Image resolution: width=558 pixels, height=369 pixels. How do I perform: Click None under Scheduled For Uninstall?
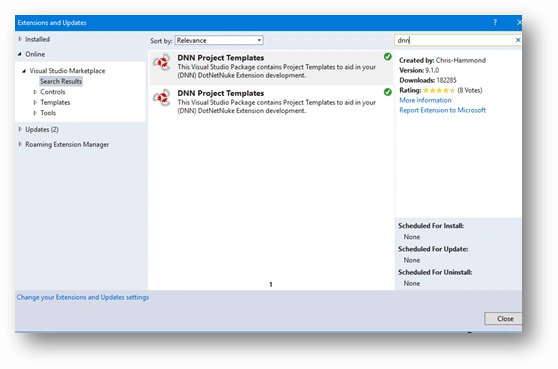coord(412,284)
